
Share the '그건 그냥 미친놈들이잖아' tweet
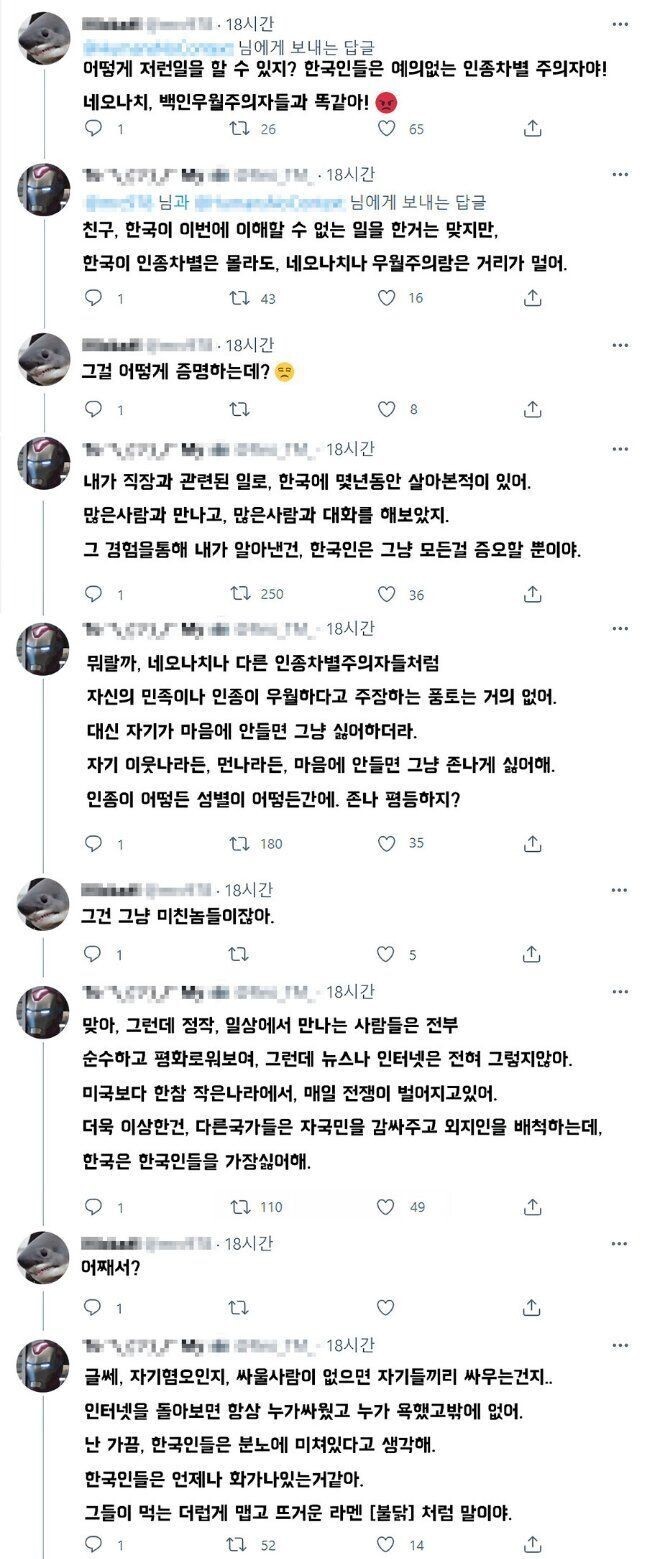pos(533,955)
